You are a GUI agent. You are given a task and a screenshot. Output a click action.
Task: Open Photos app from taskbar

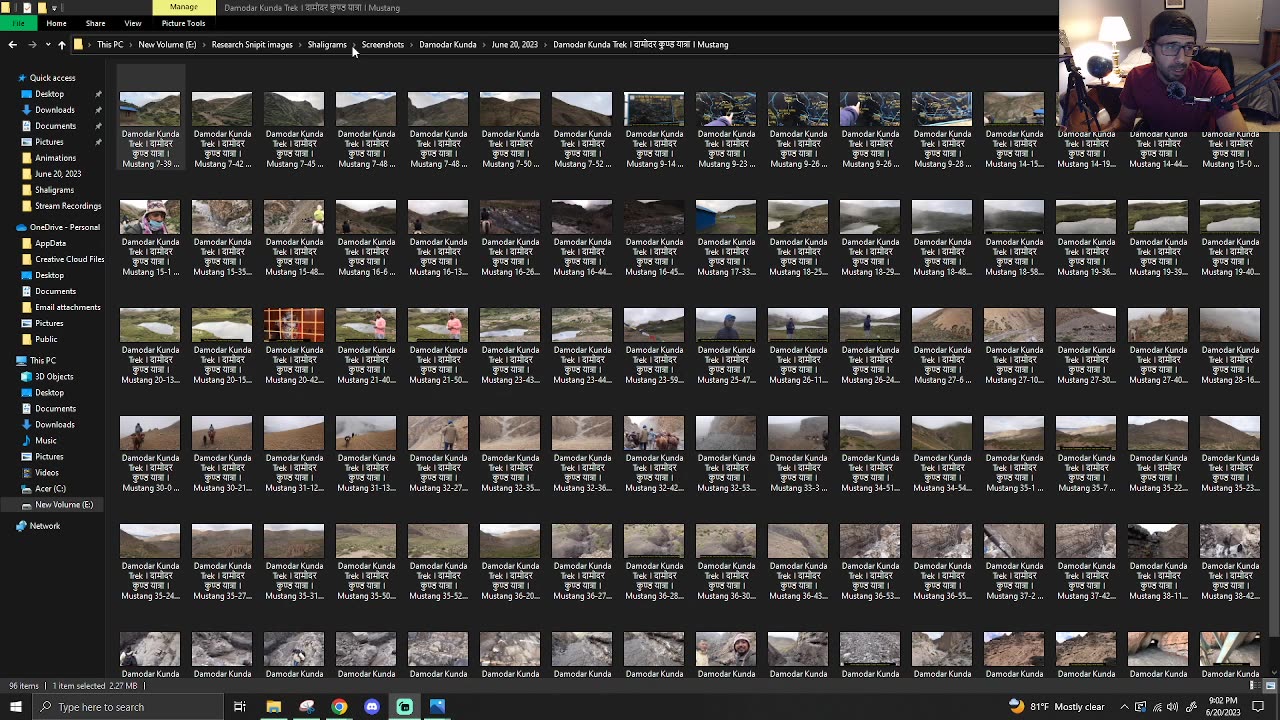pyautogui.click(x=437, y=707)
